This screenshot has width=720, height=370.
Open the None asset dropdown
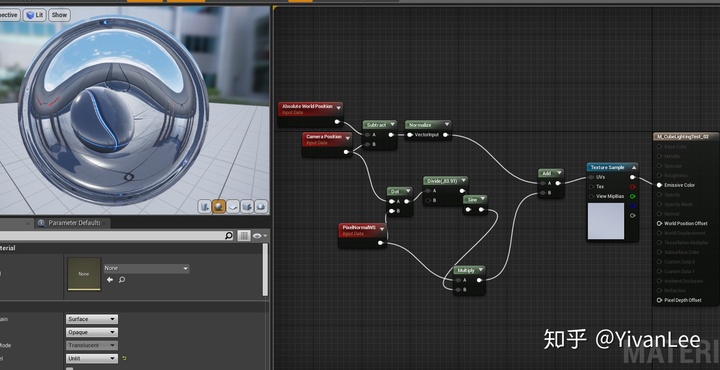point(146,268)
